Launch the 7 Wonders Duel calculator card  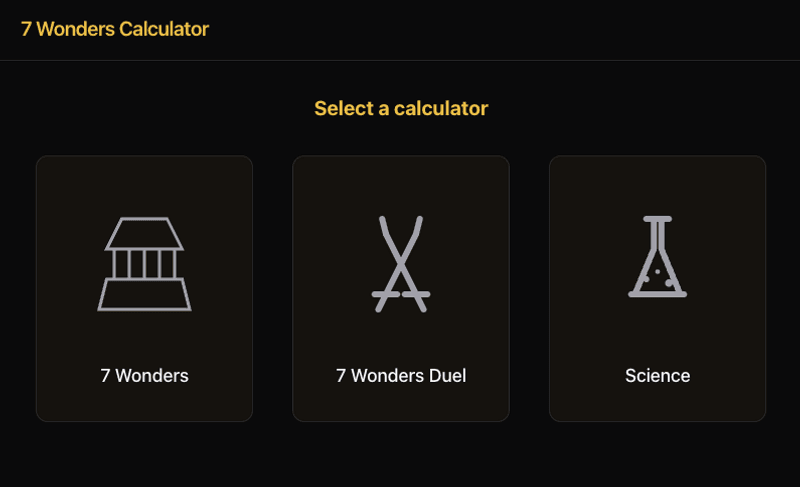click(401, 289)
